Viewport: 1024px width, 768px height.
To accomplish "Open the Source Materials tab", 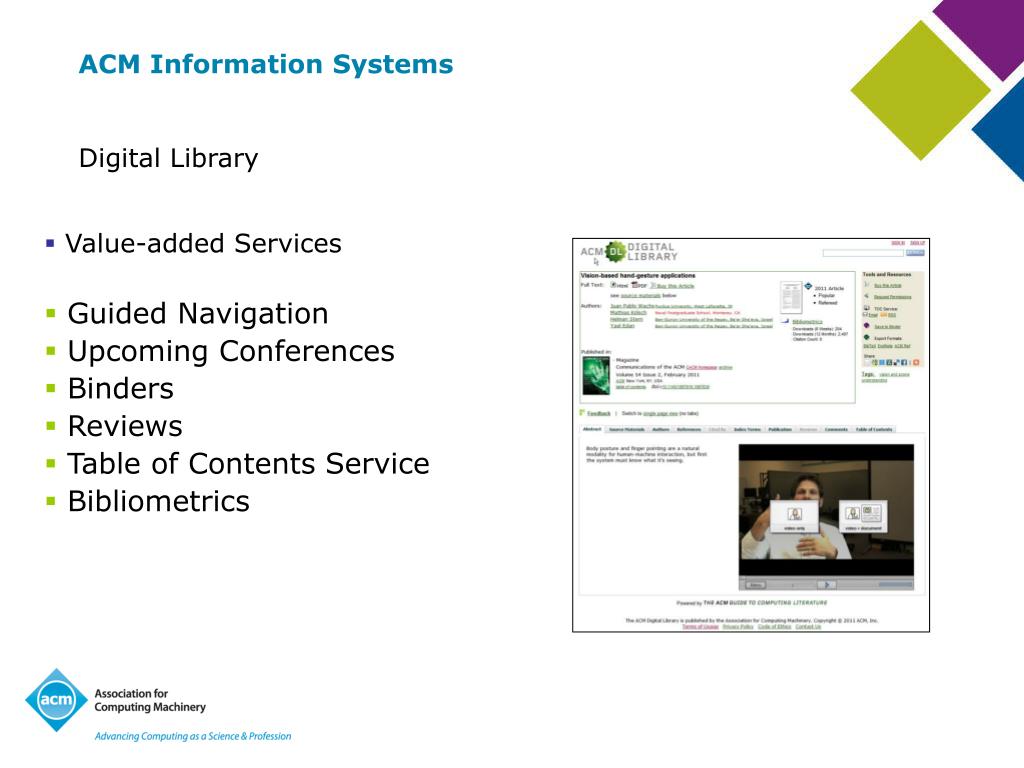I will (627, 429).
